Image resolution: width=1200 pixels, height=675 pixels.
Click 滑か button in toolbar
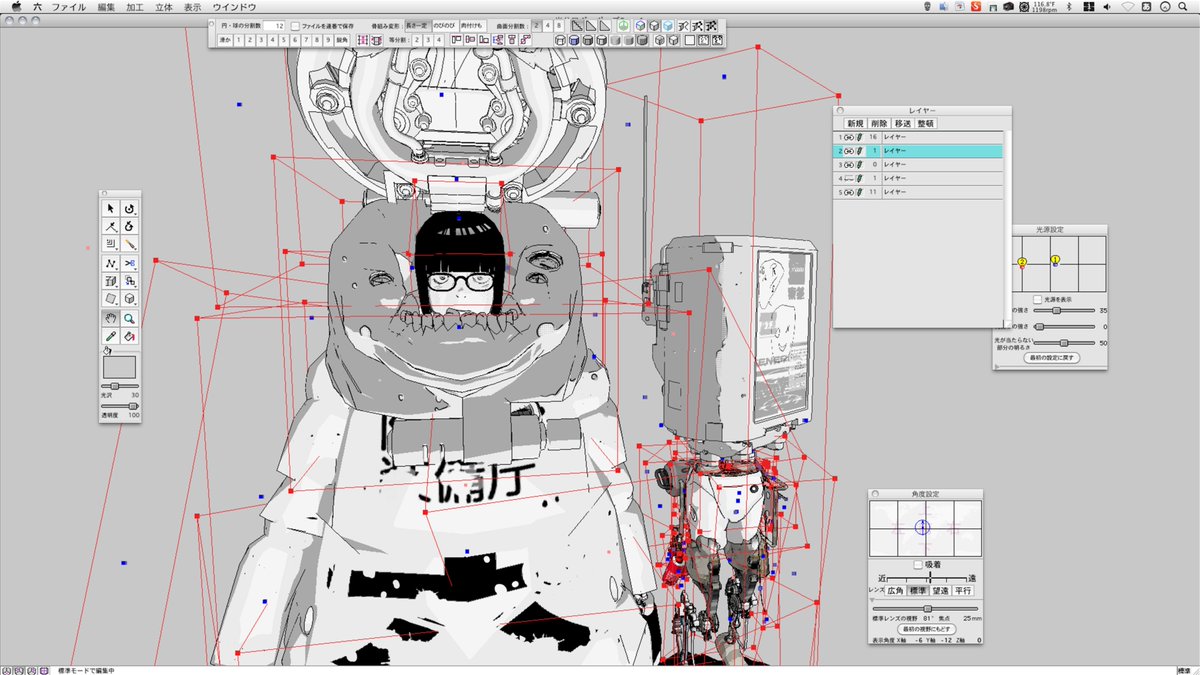pos(225,41)
